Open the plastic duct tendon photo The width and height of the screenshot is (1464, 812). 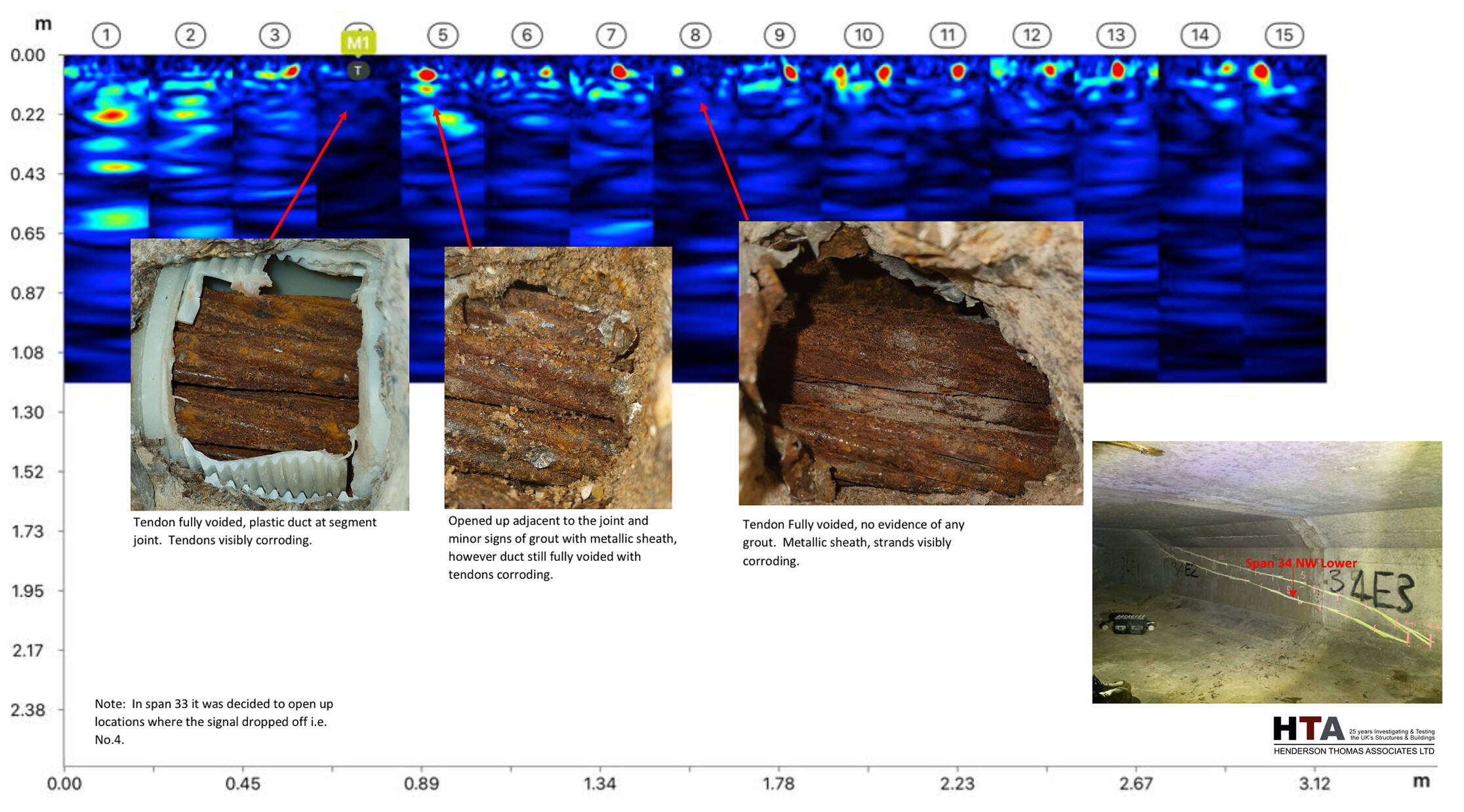click(x=270, y=375)
